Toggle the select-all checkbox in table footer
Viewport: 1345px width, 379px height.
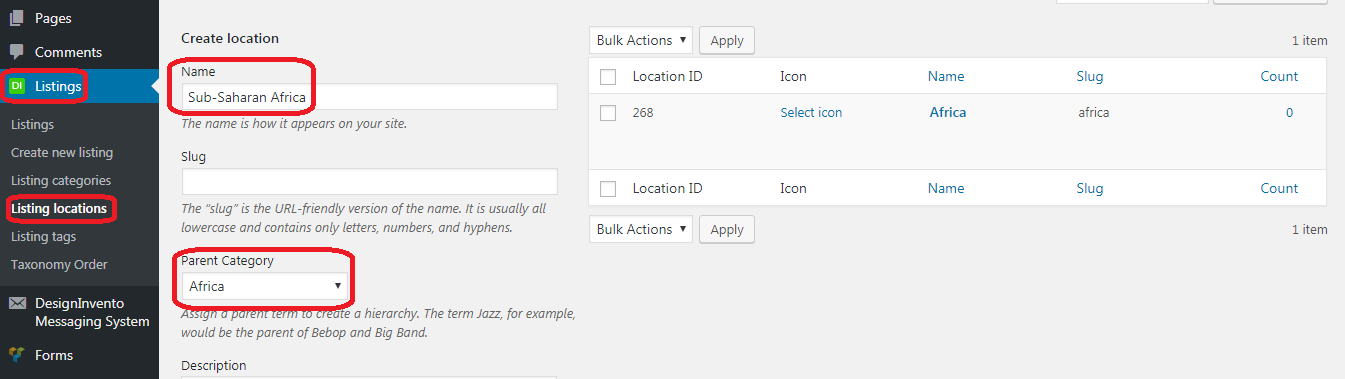[608, 189]
